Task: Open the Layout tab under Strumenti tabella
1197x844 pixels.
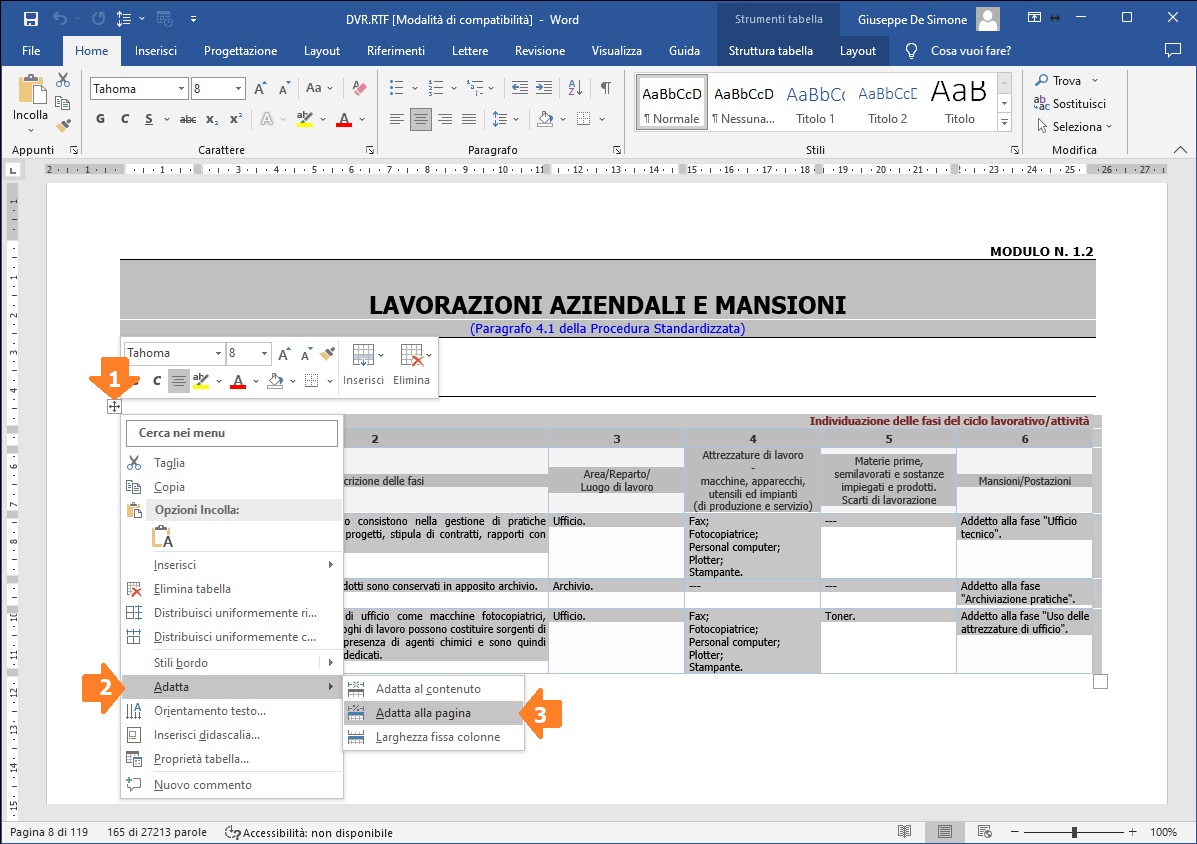Action: tap(857, 51)
